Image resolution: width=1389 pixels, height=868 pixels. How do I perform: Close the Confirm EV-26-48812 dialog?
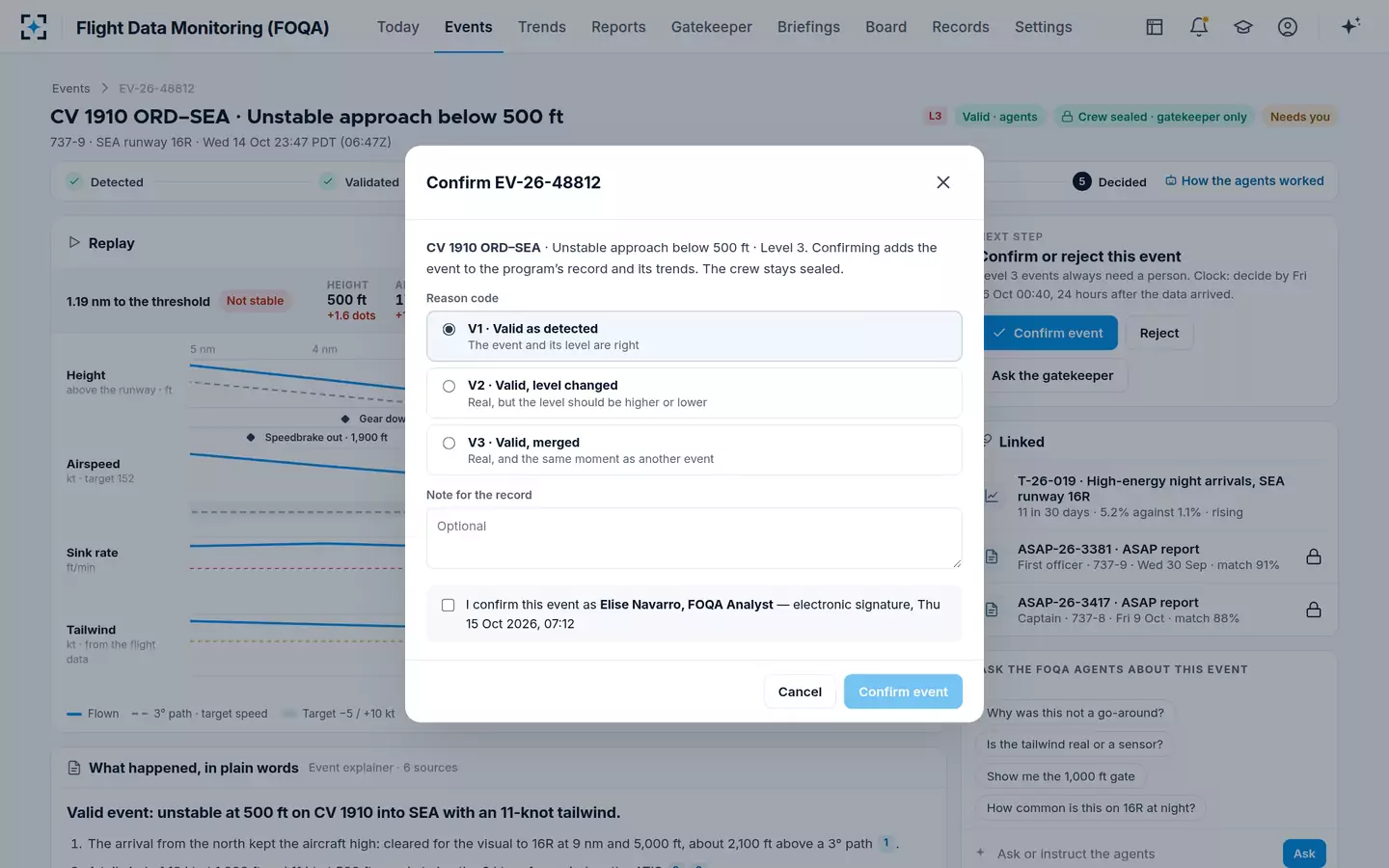coord(943,182)
